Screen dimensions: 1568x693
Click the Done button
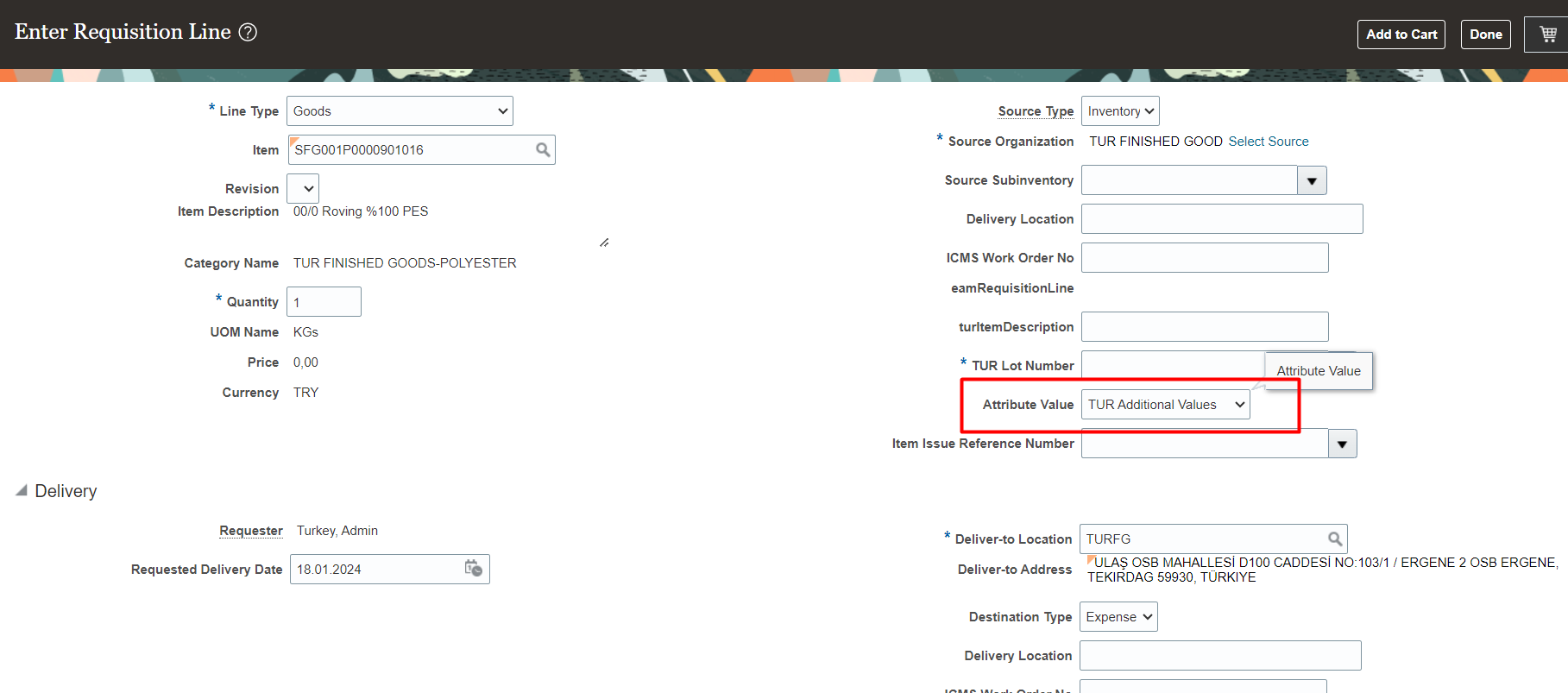[1486, 35]
